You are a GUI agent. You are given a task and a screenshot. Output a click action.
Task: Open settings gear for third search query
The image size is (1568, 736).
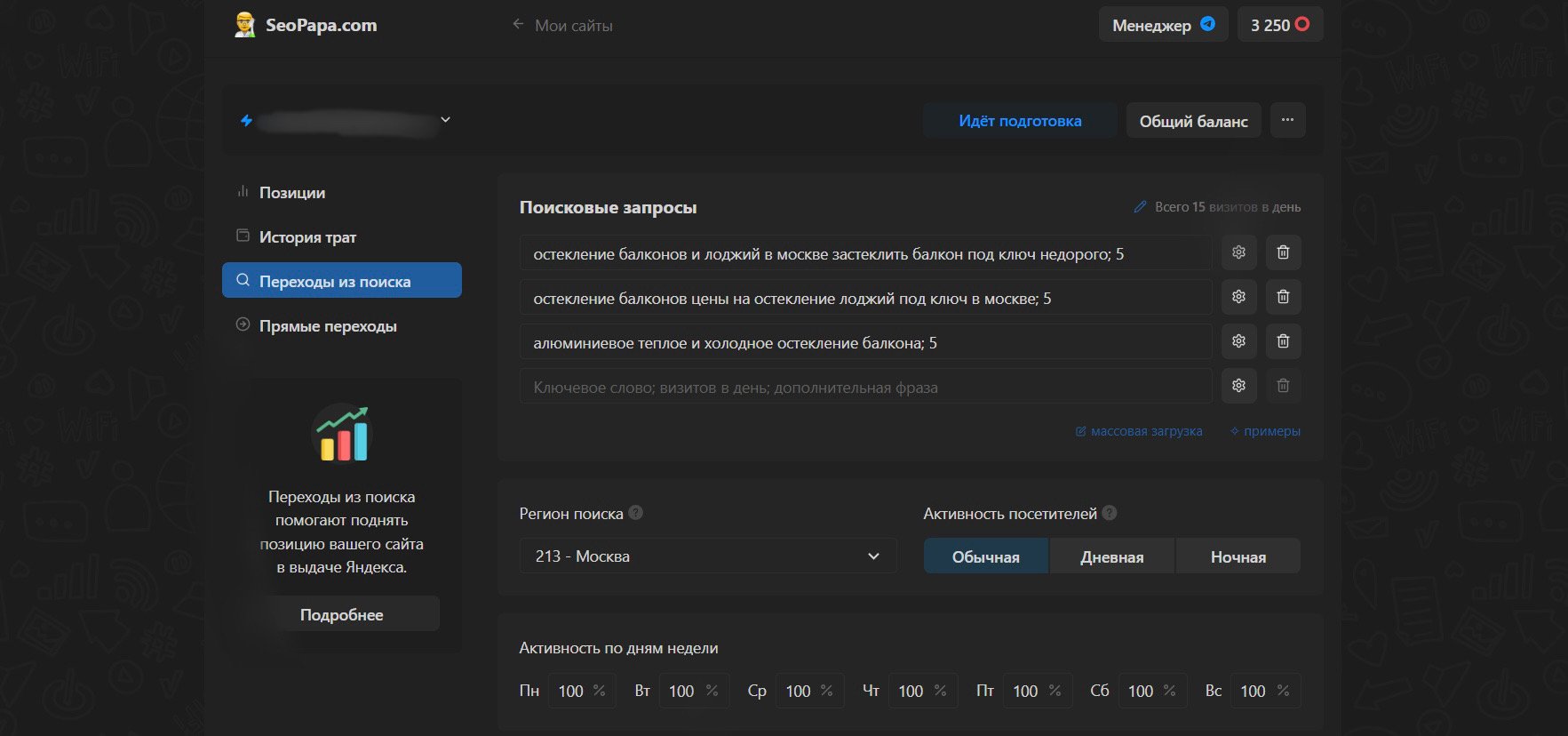[x=1238, y=341]
